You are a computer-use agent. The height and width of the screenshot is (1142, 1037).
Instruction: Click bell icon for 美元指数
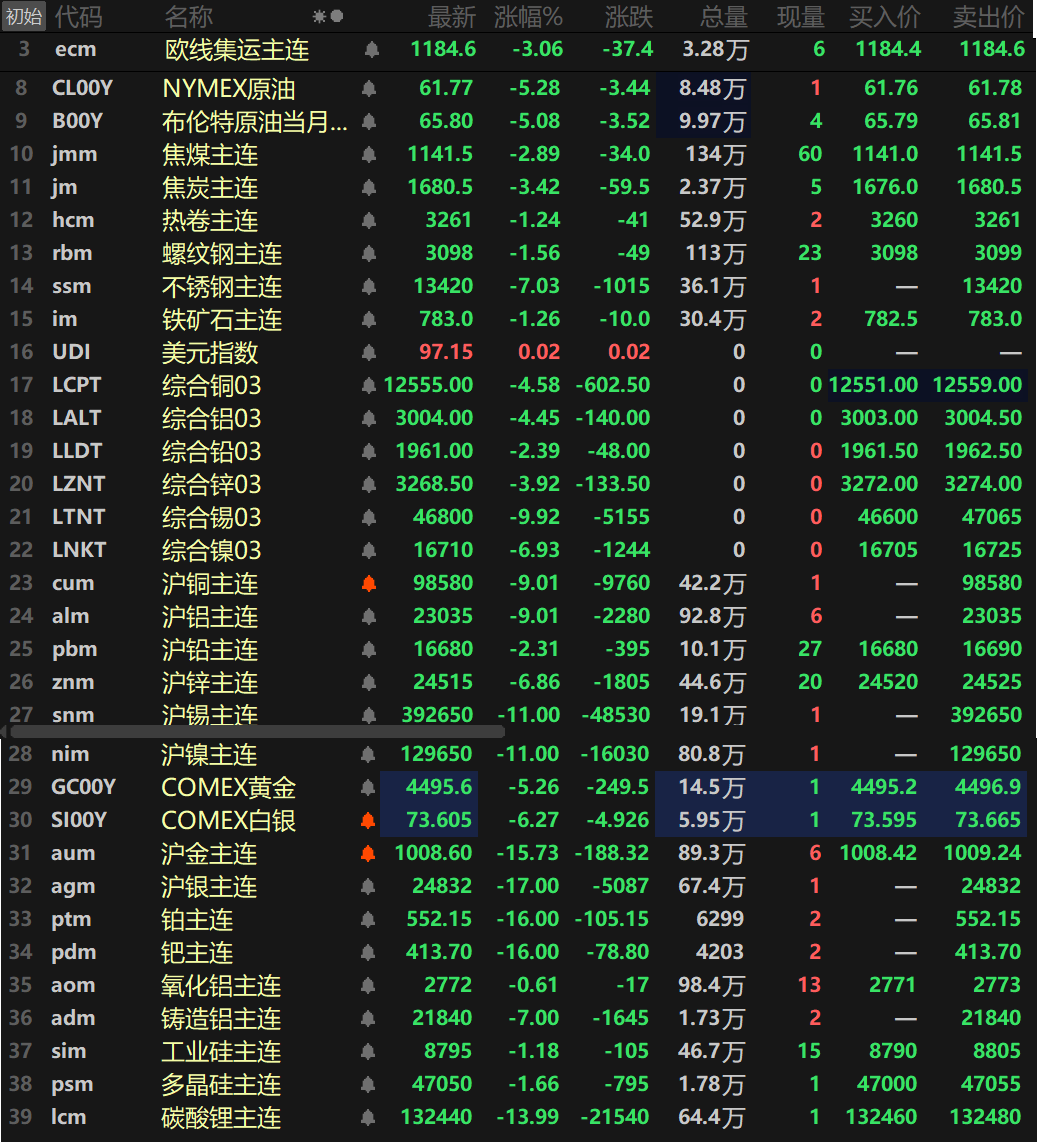369,352
